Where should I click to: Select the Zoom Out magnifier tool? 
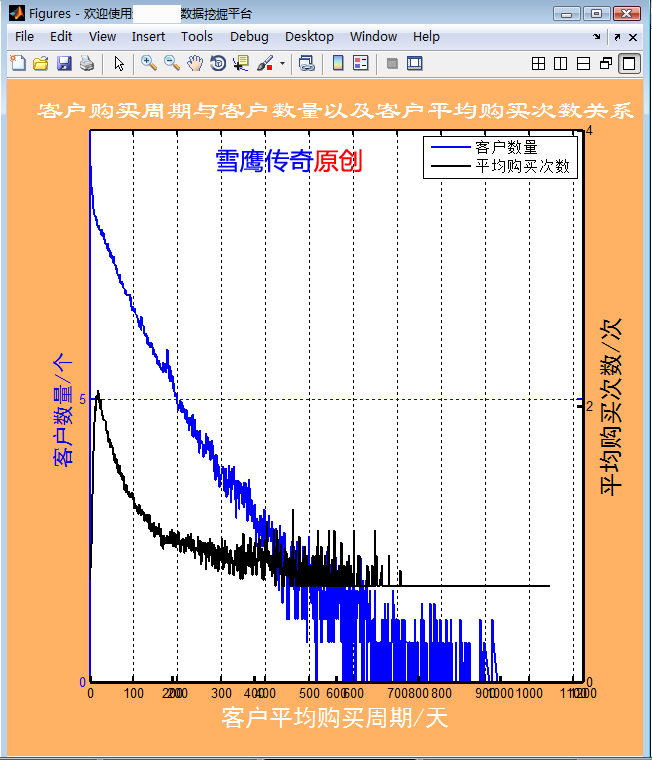pyautogui.click(x=172, y=64)
